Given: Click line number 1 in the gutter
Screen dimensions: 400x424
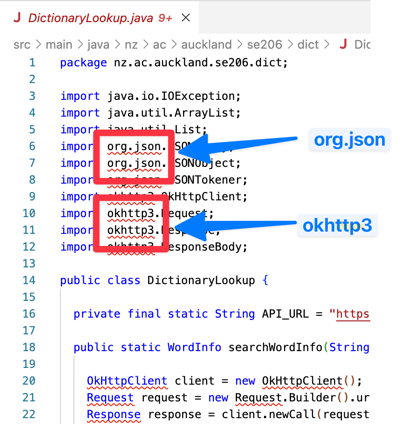Looking at the screenshot, I should point(32,63).
